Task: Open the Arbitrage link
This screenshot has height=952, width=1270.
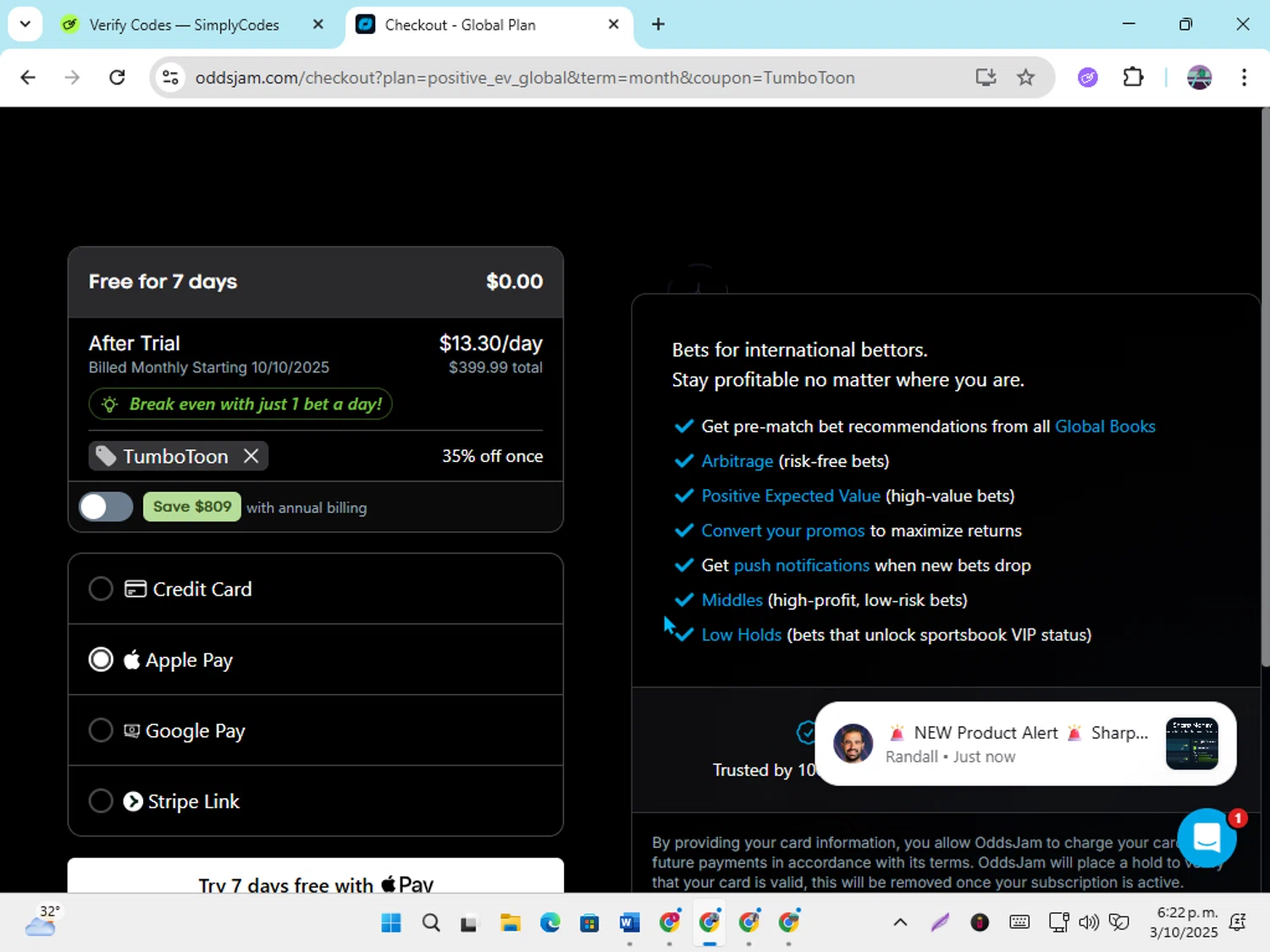Action: (x=737, y=461)
